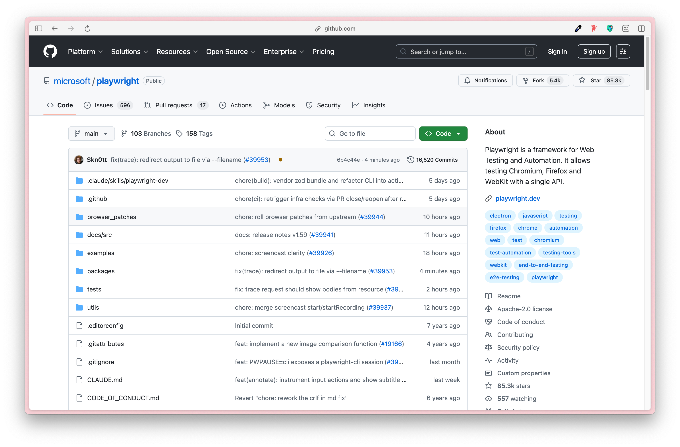Click the file icon for CLAUDE.md

point(79,379)
